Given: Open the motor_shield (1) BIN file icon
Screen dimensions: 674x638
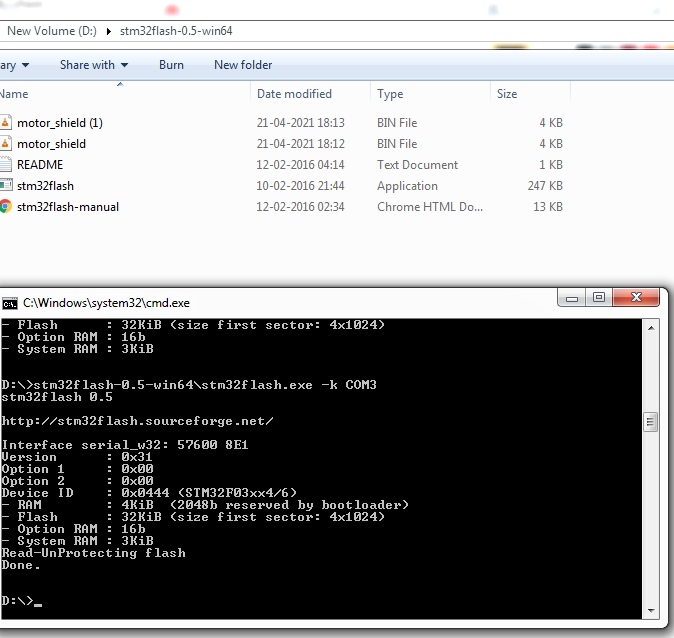Looking at the screenshot, I should [x=5, y=123].
